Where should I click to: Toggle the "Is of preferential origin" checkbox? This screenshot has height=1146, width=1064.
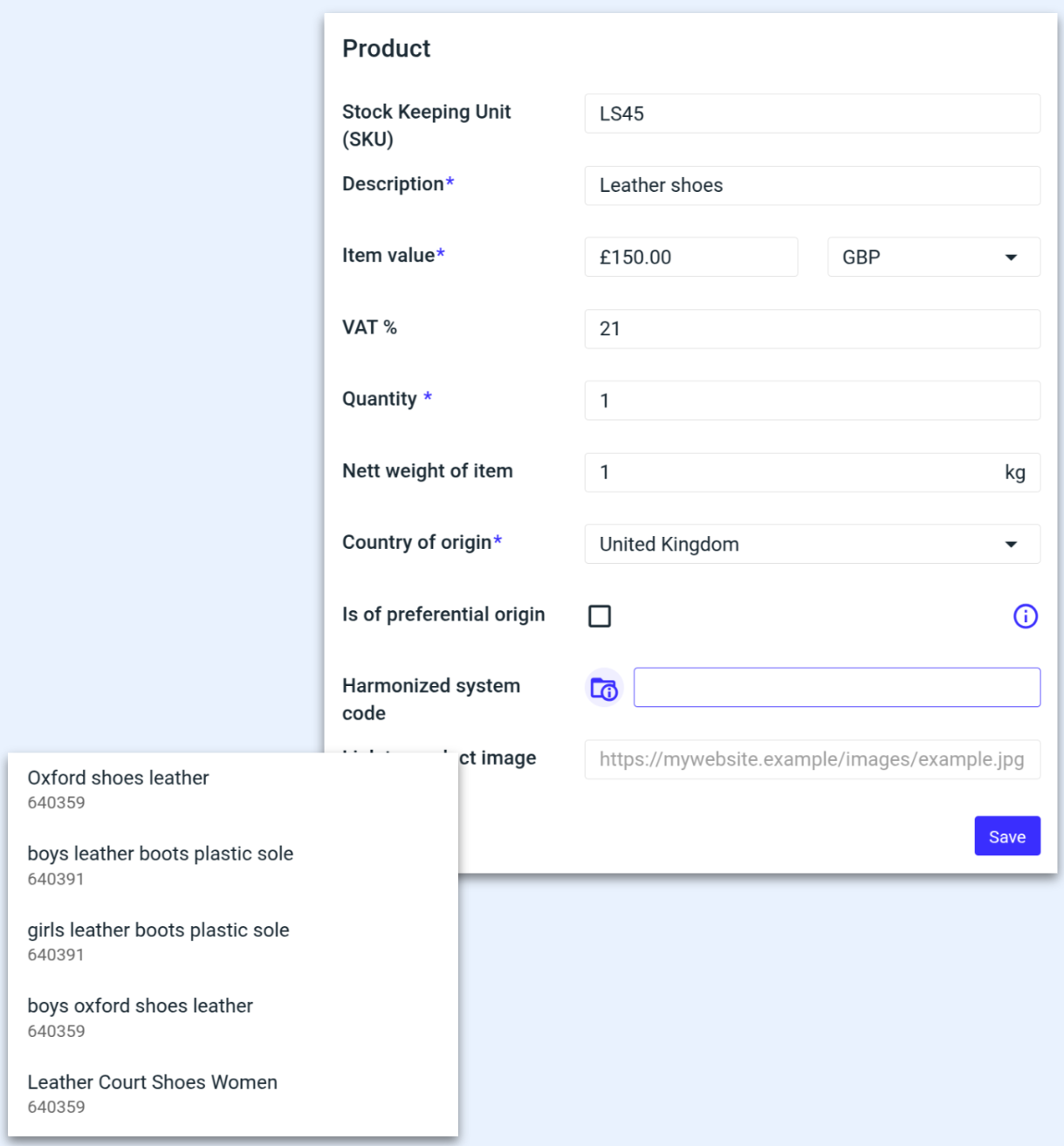[x=599, y=615]
